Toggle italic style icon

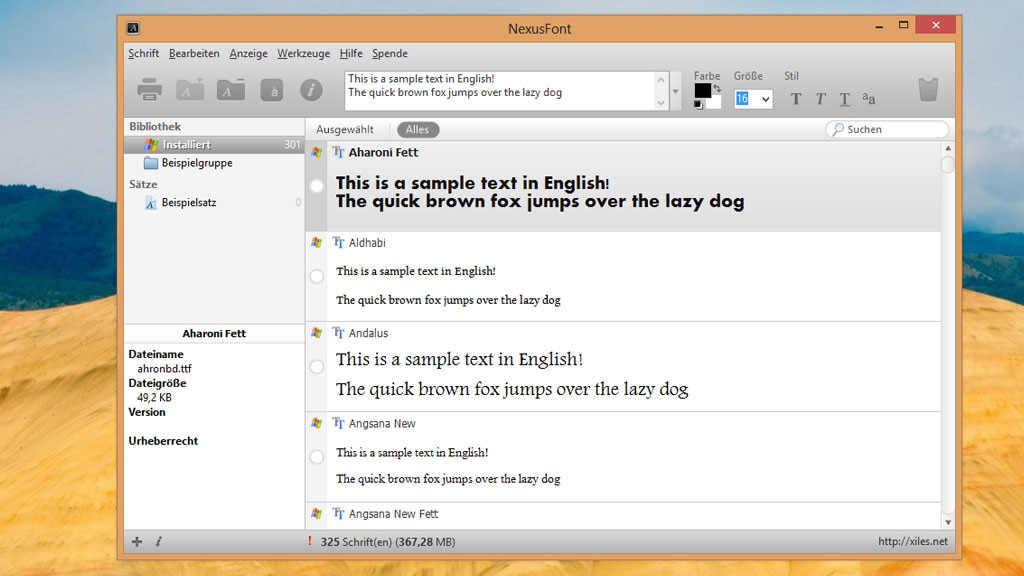pos(820,99)
